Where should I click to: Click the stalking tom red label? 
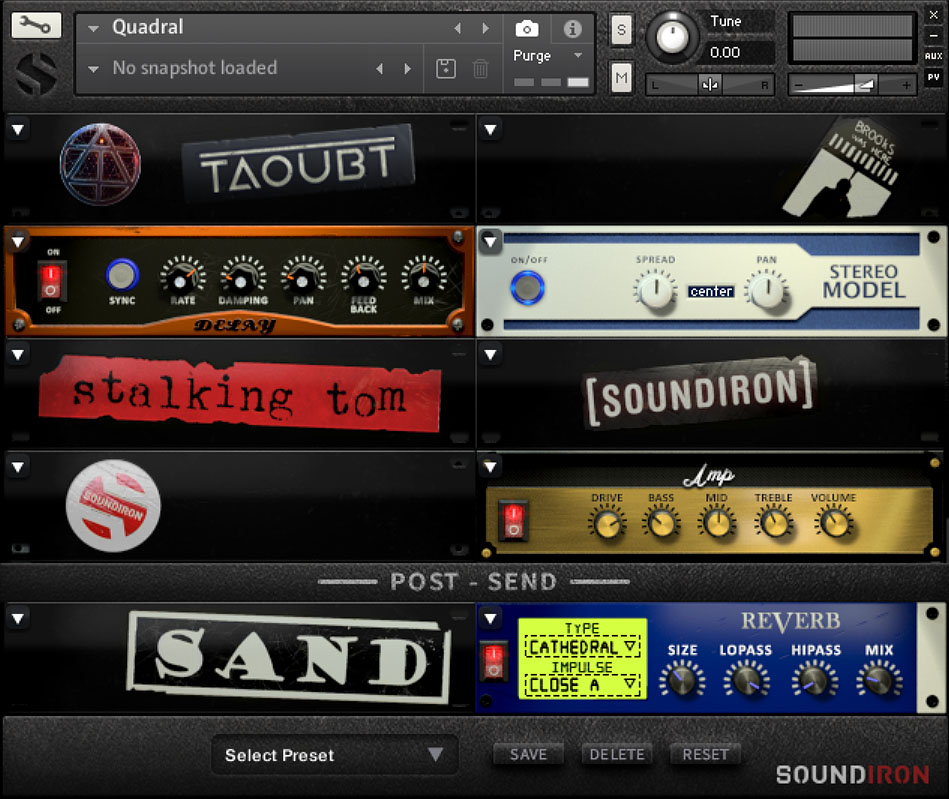pos(240,394)
